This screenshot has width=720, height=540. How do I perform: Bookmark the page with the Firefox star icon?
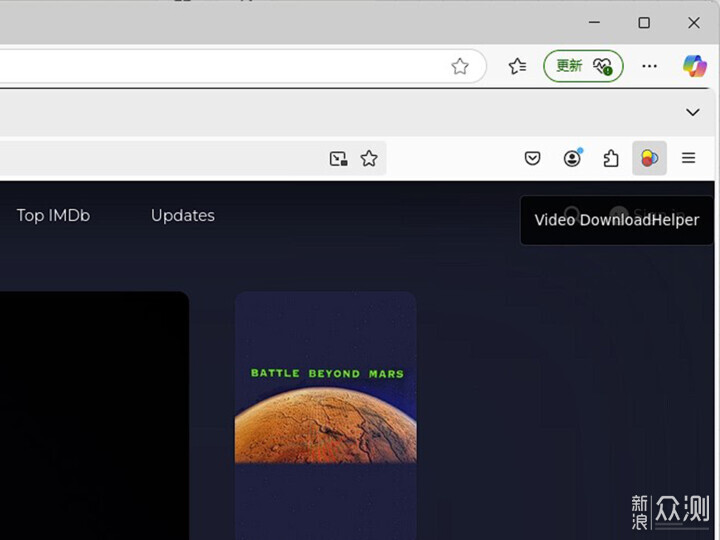click(369, 158)
